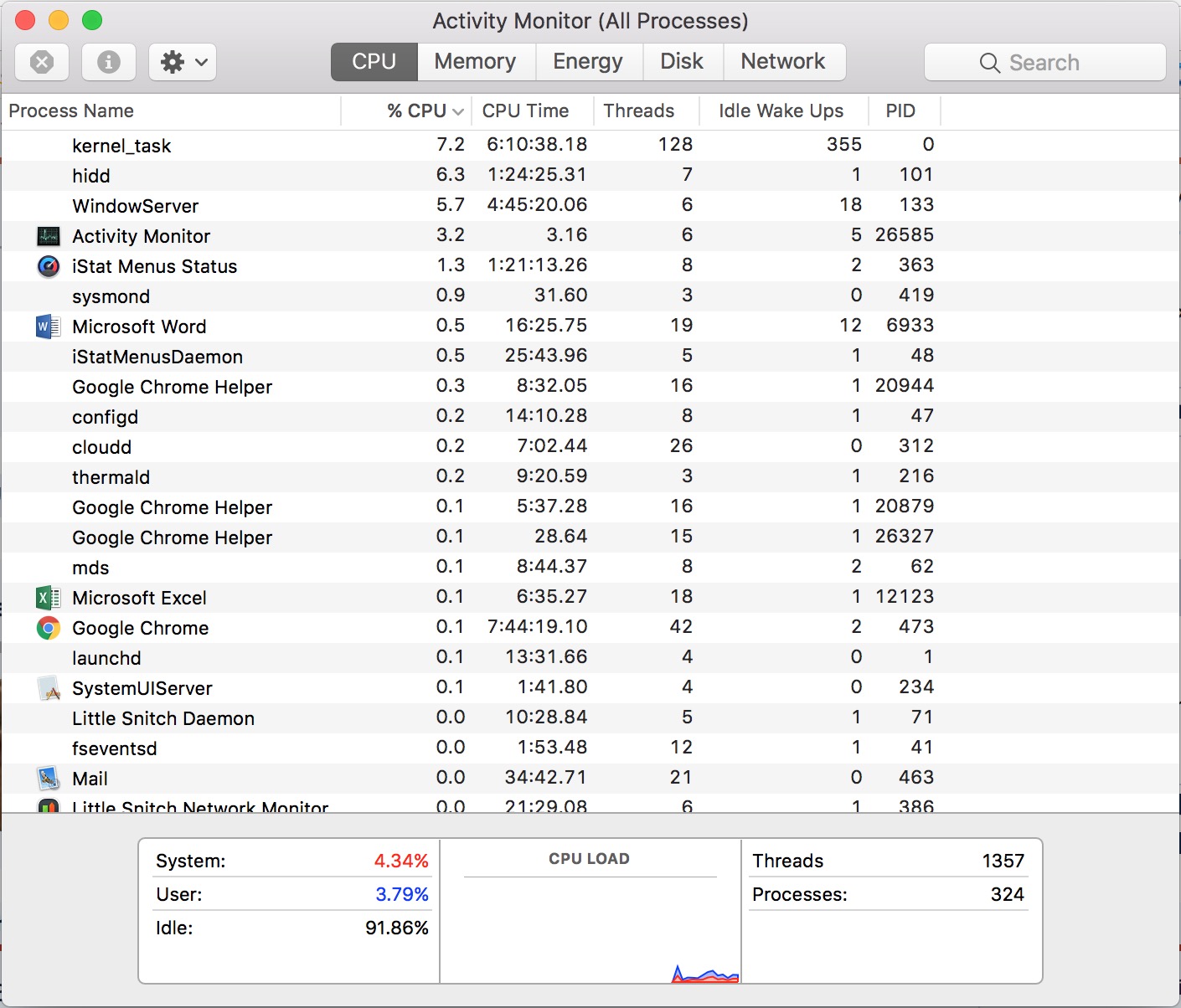The height and width of the screenshot is (1008, 1181).
Task: Select the thermald process
Action: (590, 477)
